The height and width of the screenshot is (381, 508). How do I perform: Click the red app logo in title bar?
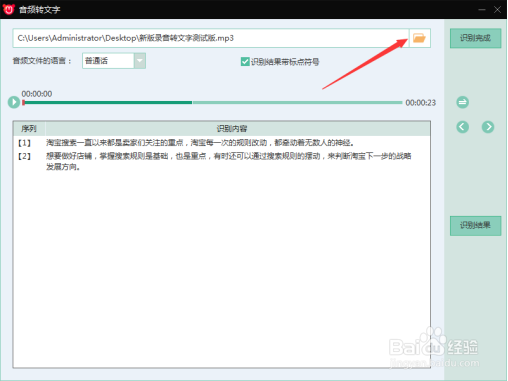(x=8, y=9)
